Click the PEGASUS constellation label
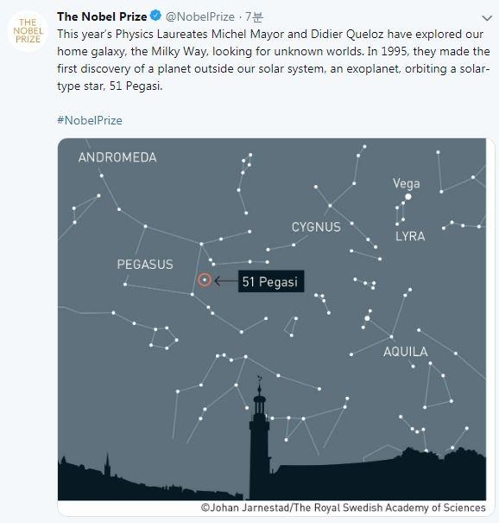The width and height of the screenshot is (499, 523). (145, 265)
